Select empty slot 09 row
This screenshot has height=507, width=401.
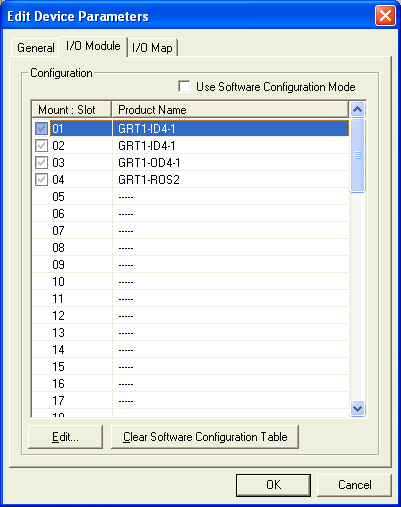191,265
